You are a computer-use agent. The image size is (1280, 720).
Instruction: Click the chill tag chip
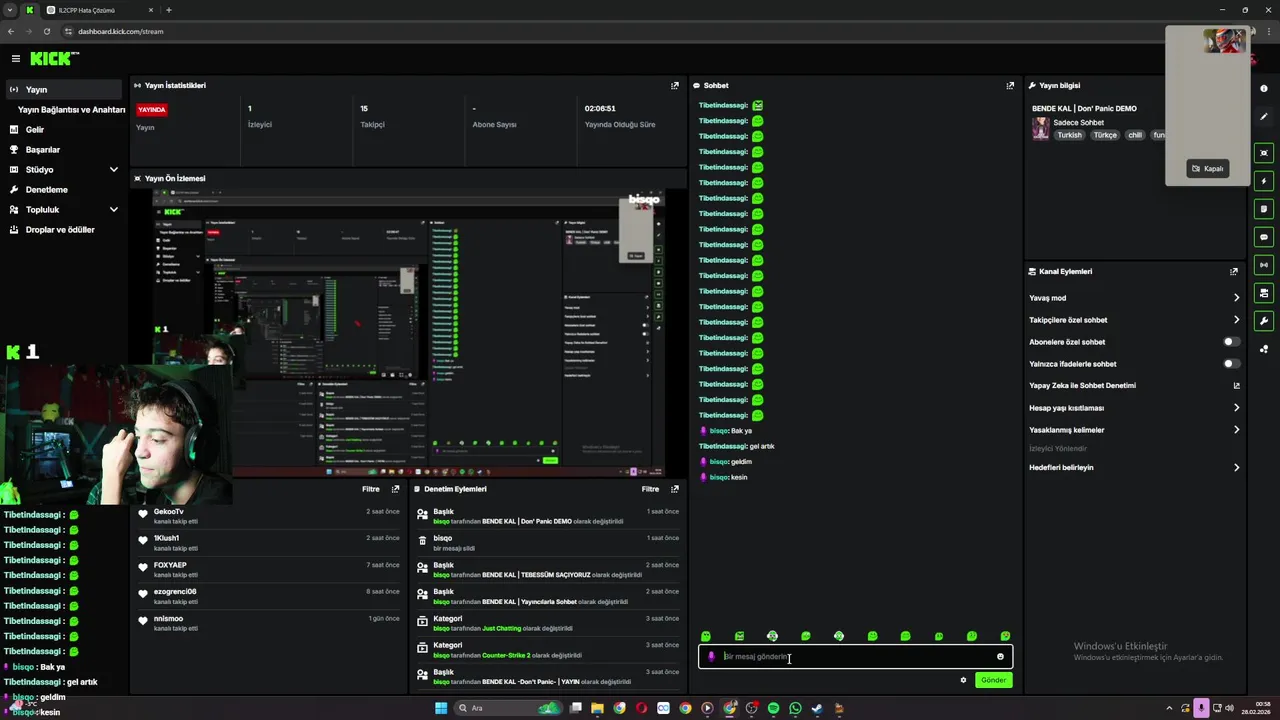pyautogui.click(x=1134, y=135)
